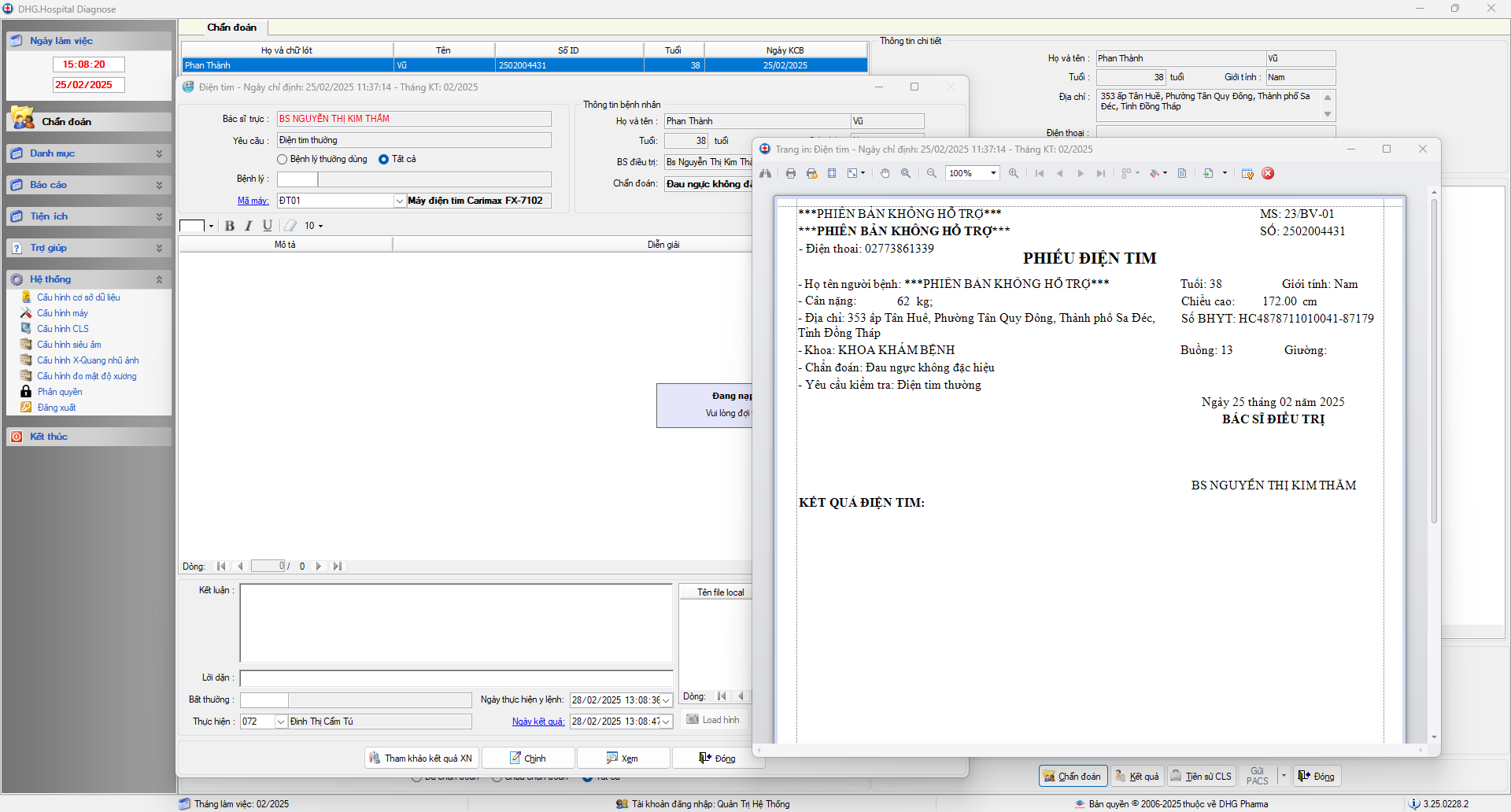Open Cấu hình siêu âm
The height and width of the screenshot is (812, 1511).
coord(69,345)
